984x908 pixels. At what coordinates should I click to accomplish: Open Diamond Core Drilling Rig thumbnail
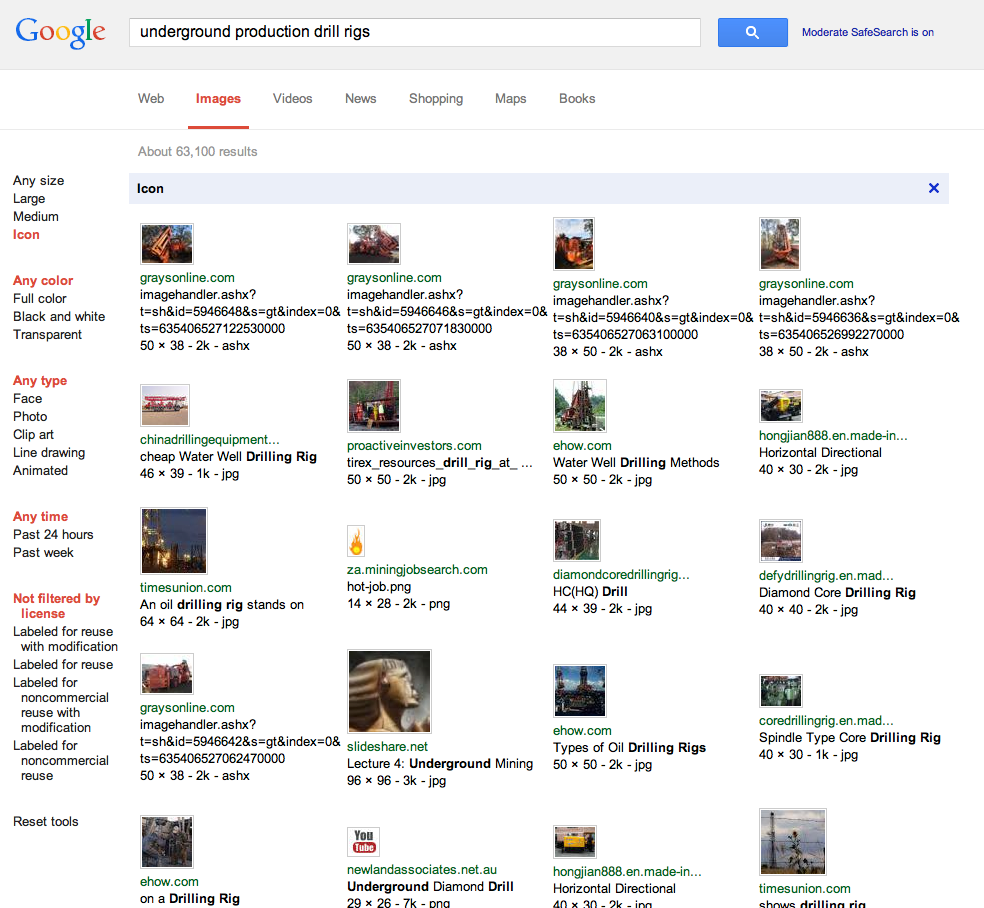(x=781, y=541)
